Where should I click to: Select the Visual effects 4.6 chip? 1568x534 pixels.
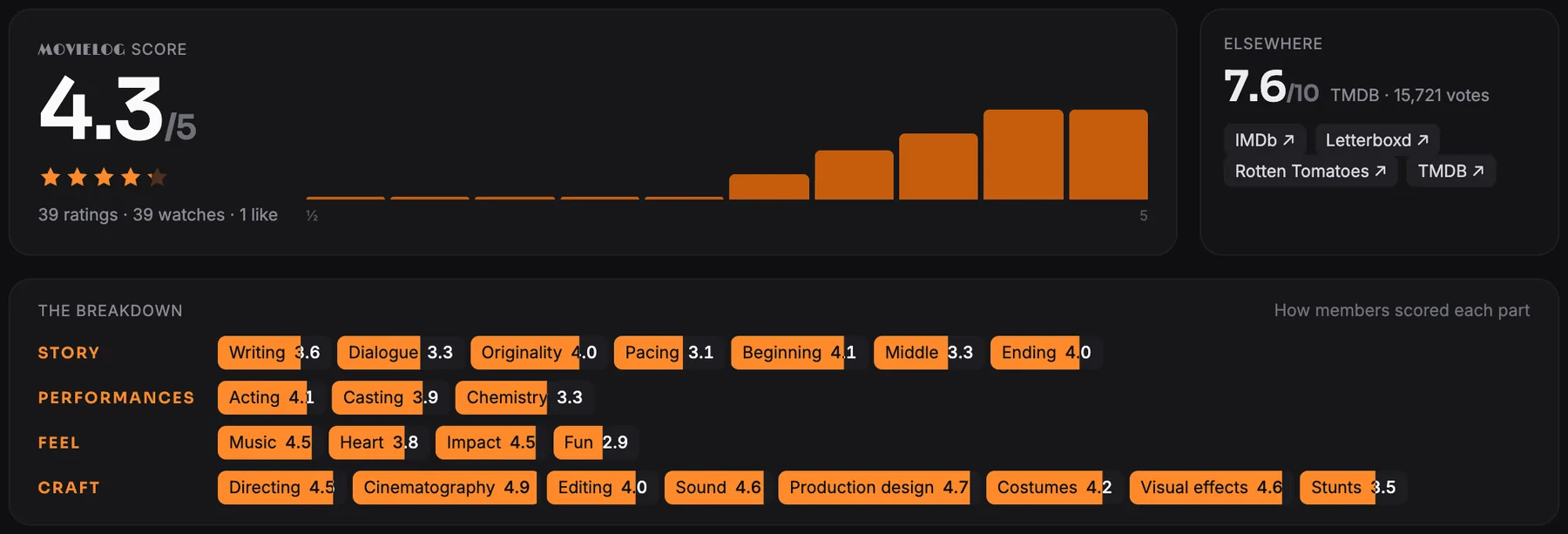click(1211, 488)
